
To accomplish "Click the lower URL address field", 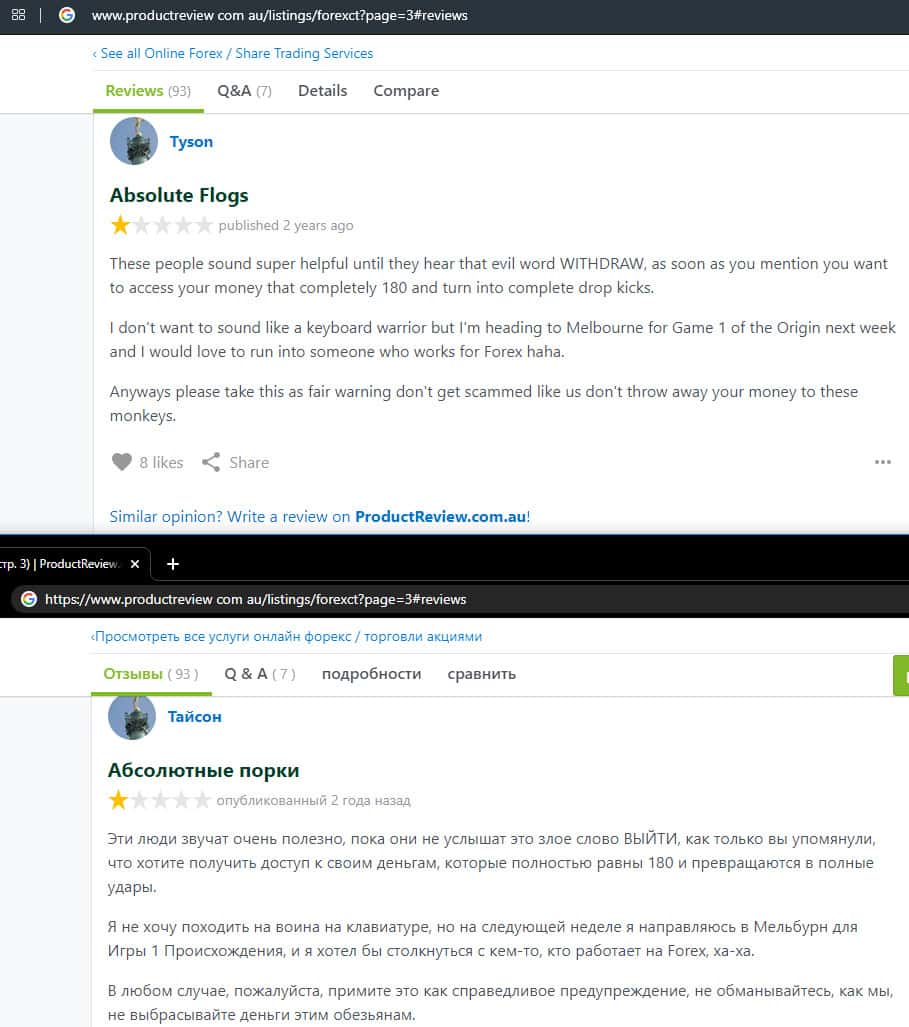I will (255, 599).
